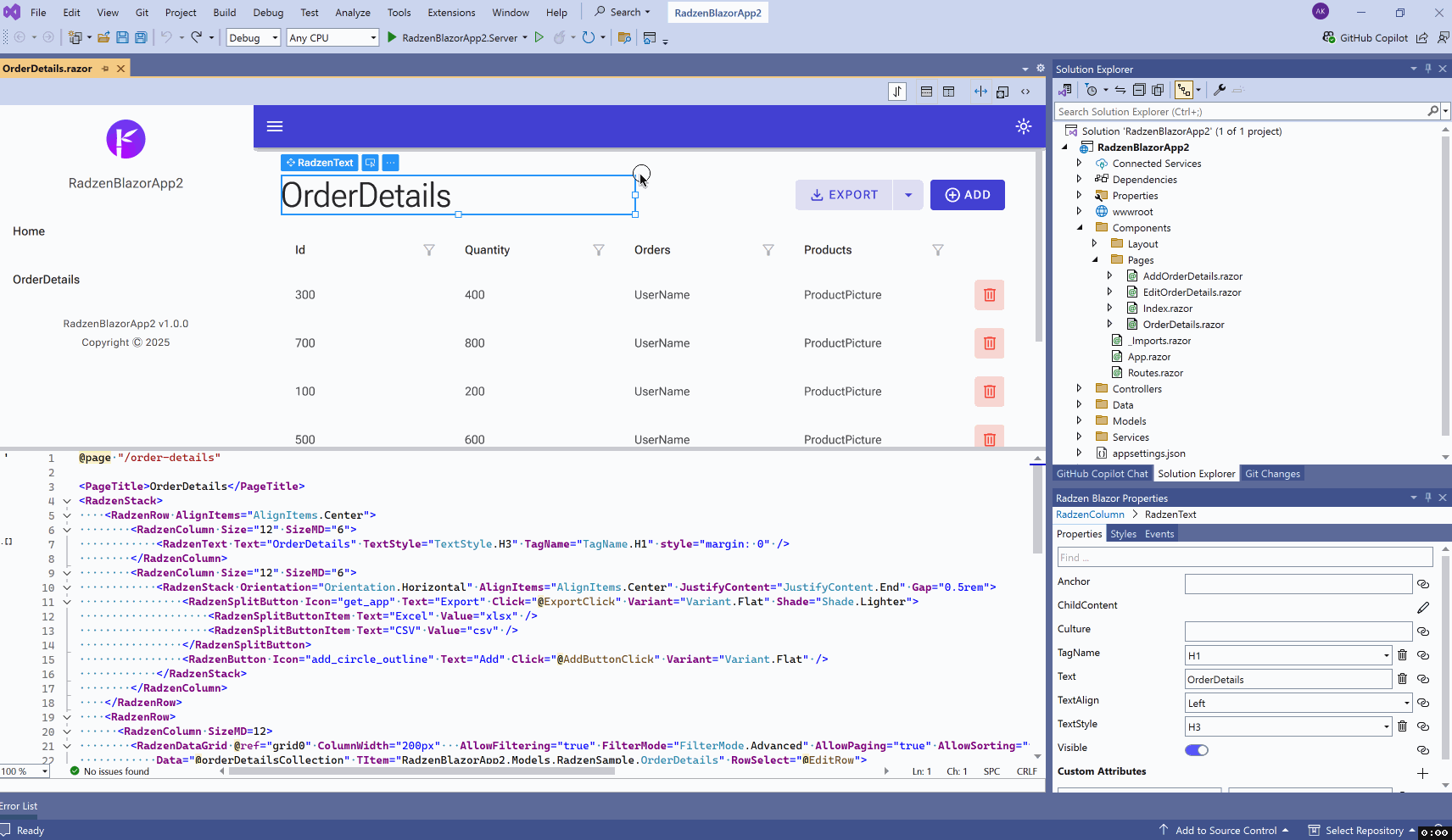This screenshot has width=1452, height=840.
Task: Click the code view angle brackets icon
Action: click(x=1025, y=92)
